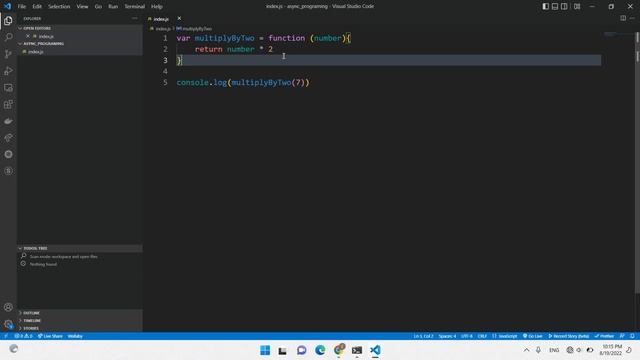
Task: Open the Search view in the activity bar
Action: coord(8,38)
